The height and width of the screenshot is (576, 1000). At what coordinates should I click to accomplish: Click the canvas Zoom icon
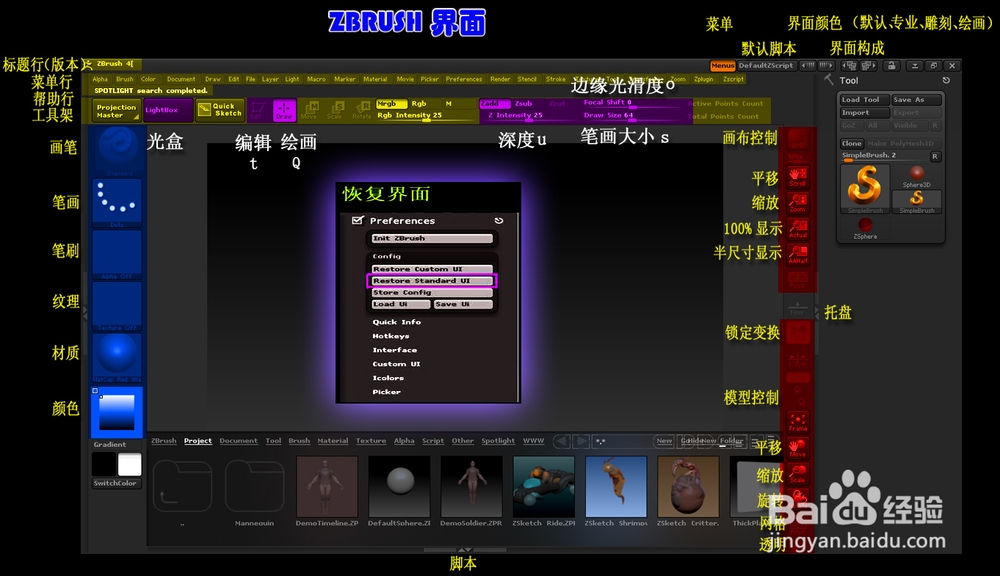click(x=798, y=203)
